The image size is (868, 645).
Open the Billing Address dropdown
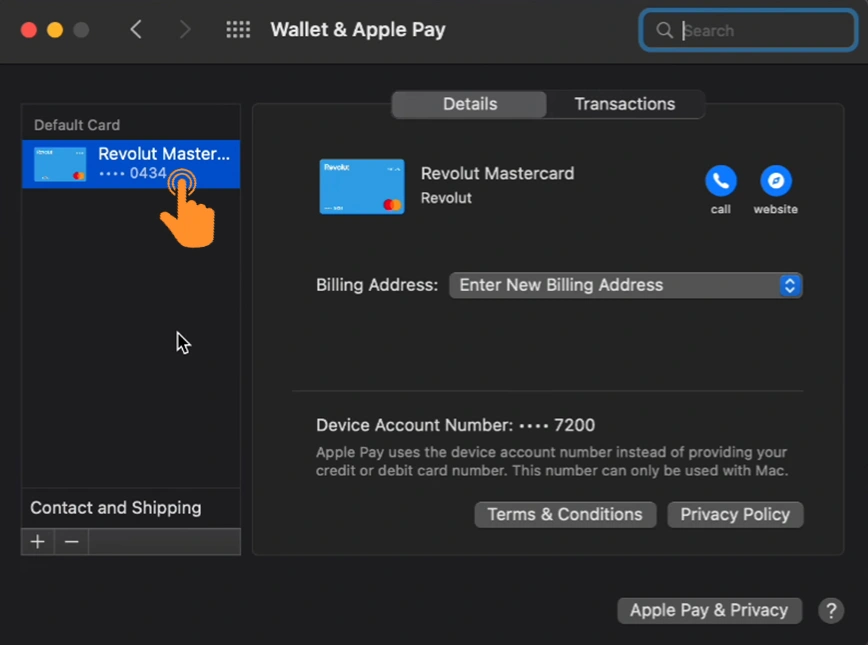pyautogui.click(x=626, y=285)
